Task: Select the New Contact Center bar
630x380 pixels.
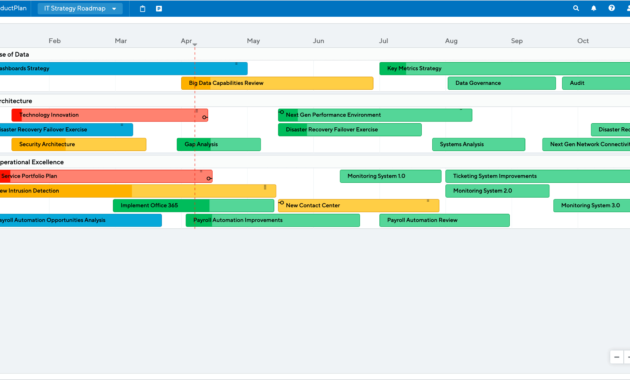Action: pos(359,205)
